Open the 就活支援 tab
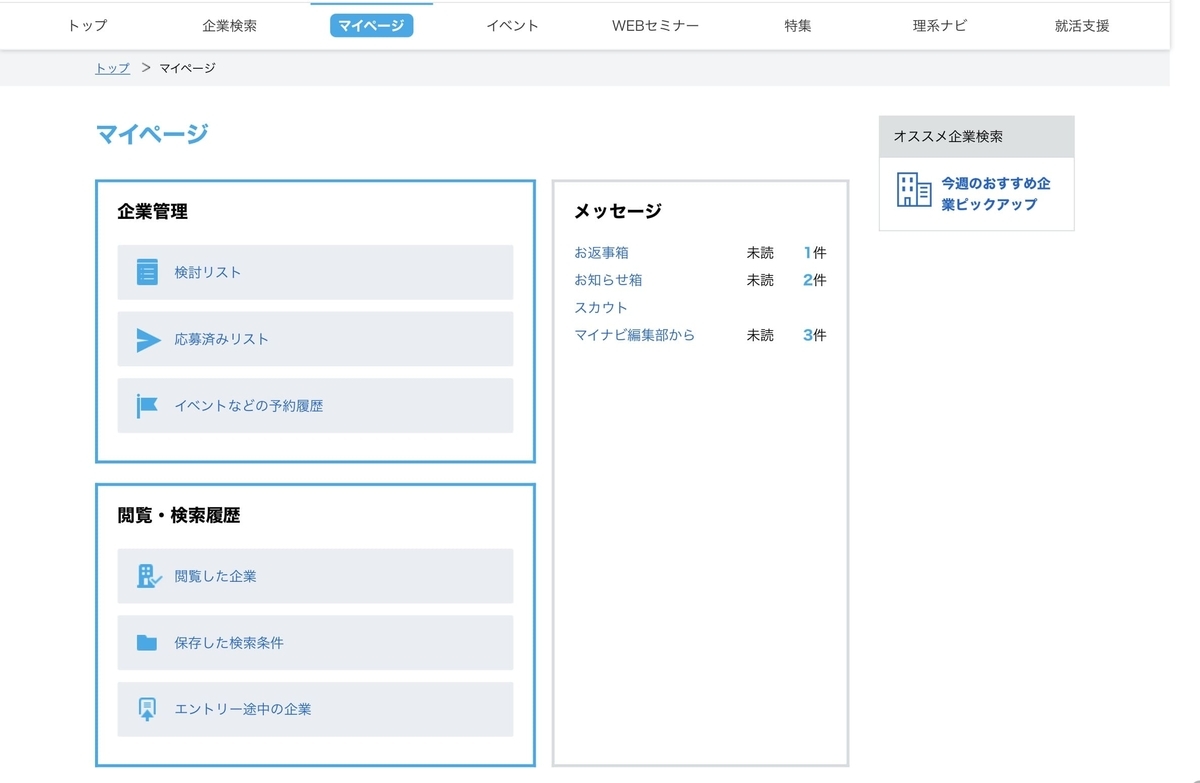The image size is (1200, 783). tap(1082, 26)
